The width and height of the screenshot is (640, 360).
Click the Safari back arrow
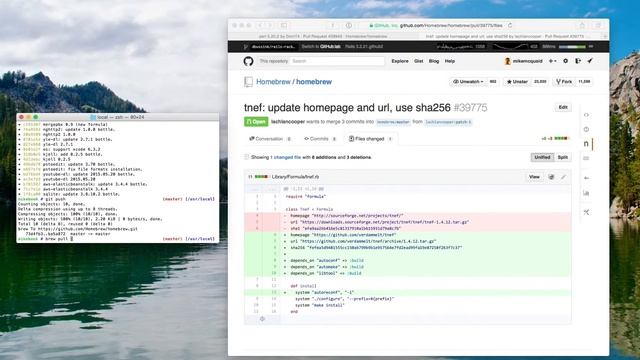(x=260, y=25)
